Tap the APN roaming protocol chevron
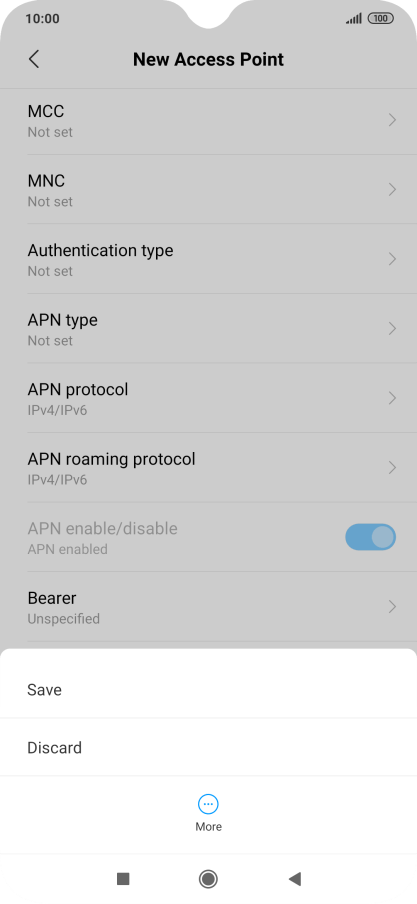Viewport: 417px width, 904px height. coord(392,468)
